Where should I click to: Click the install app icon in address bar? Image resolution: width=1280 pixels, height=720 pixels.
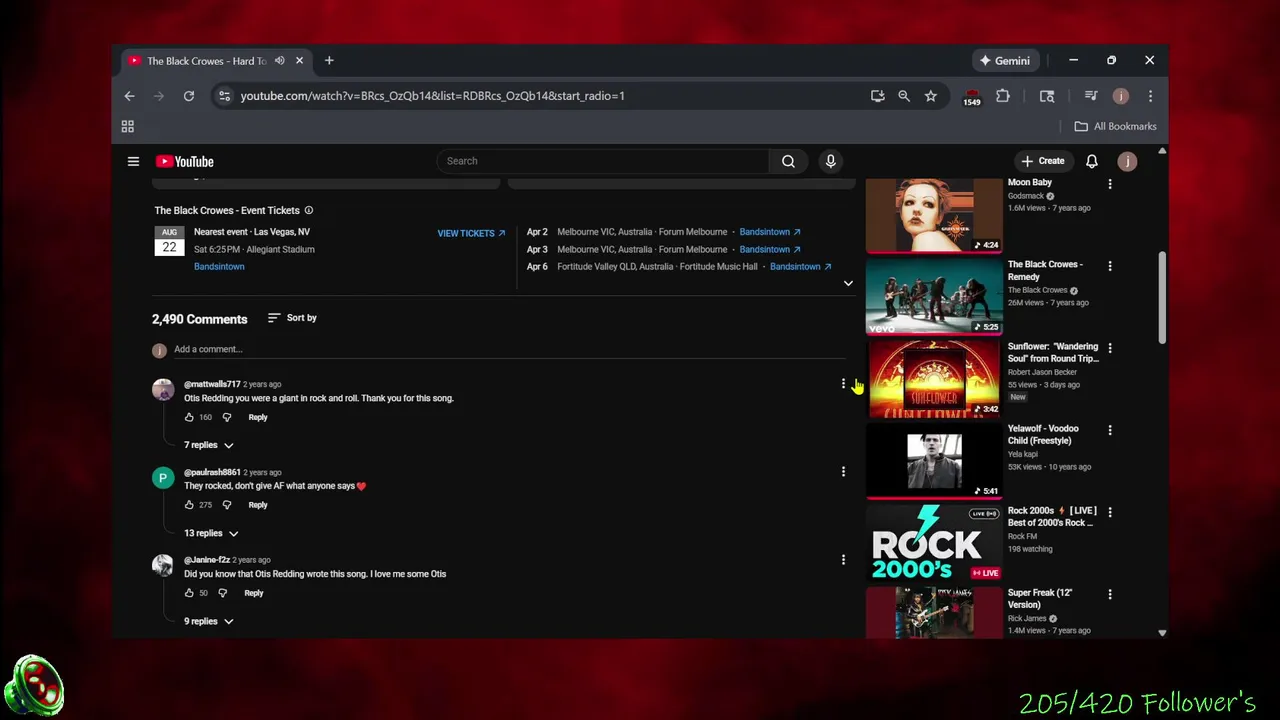click(x=877, y=96)
